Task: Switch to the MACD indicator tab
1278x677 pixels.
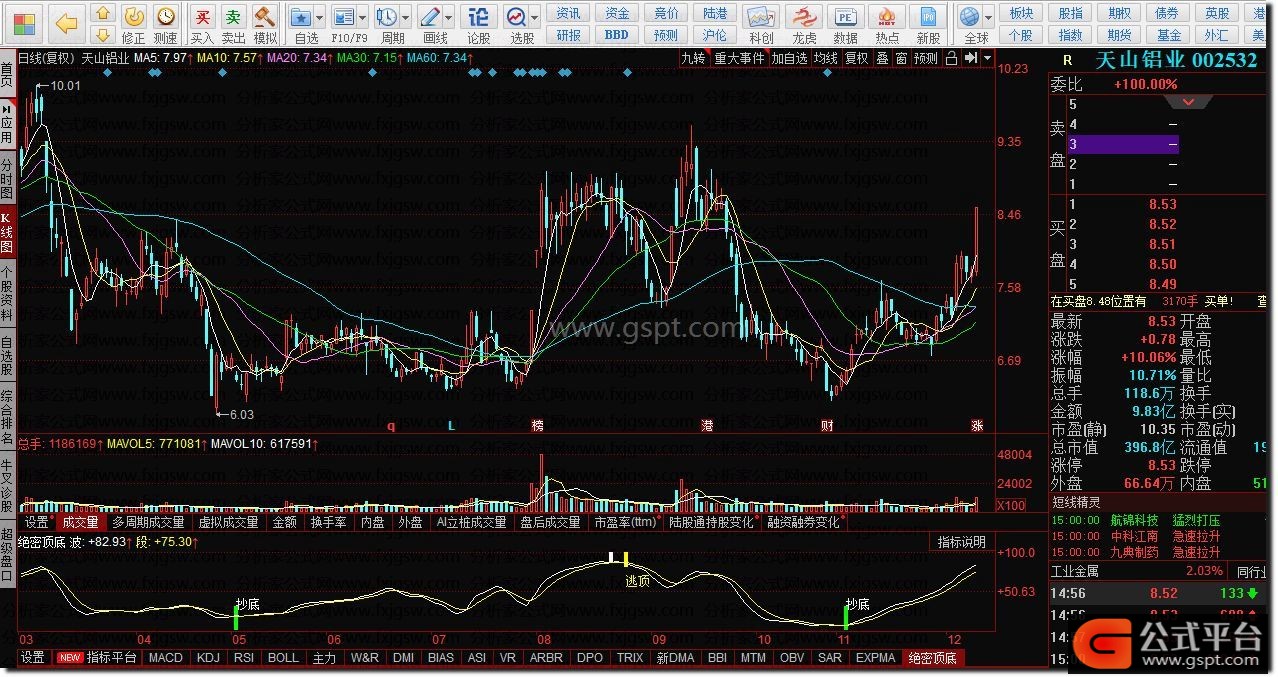Action: 165,658
